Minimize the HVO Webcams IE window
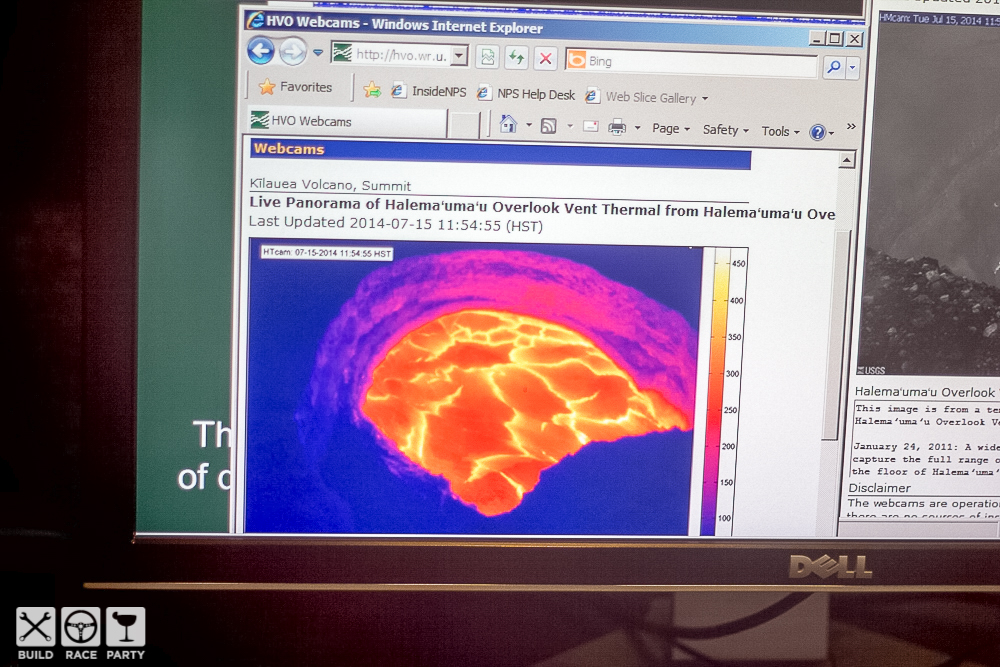Viewport: 1000px width, 667px height. point(817,38)
